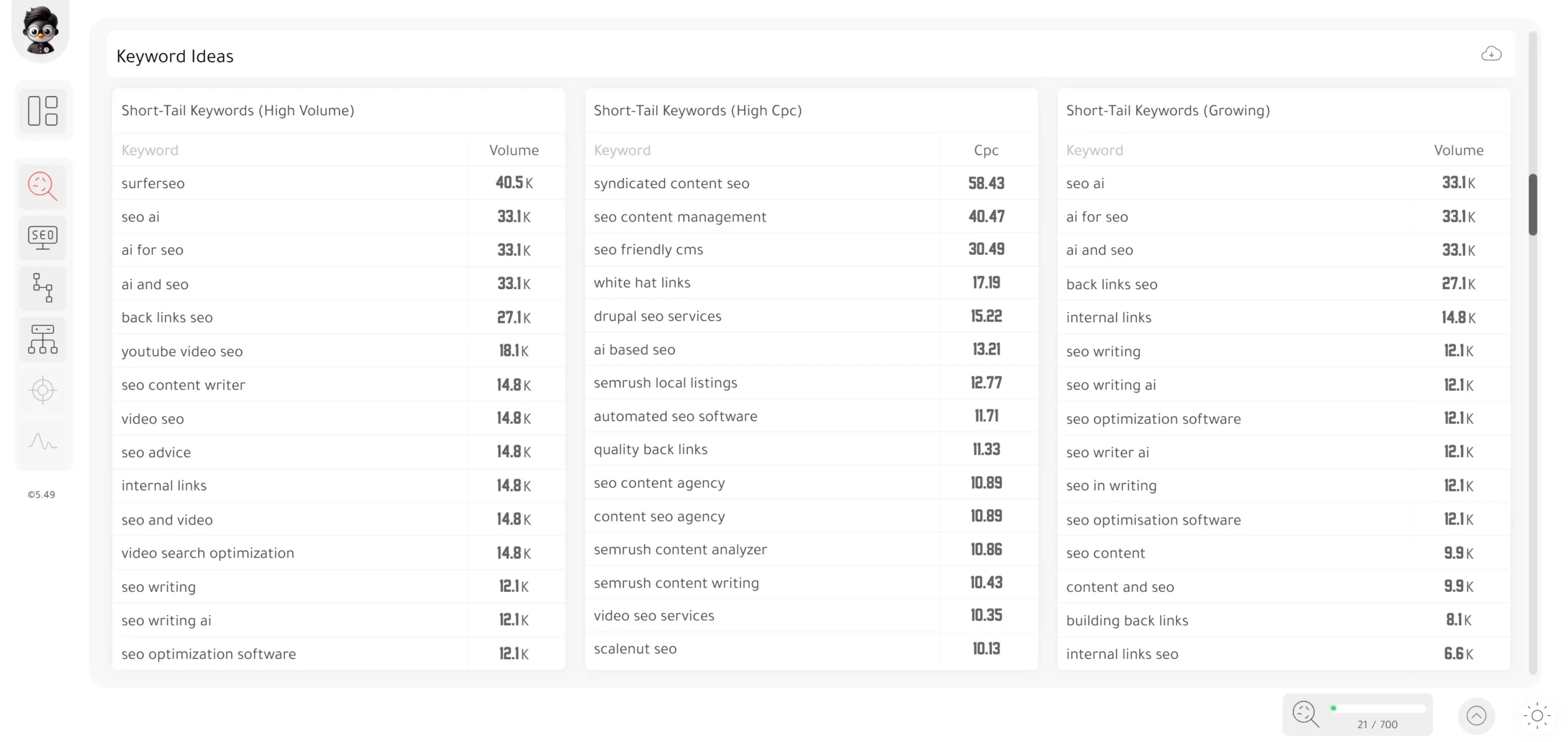Image resolution: width=1568 pixels, height=742 pixels.
Task: Select 'seo and video' keyword
Action: pos(167,520)
